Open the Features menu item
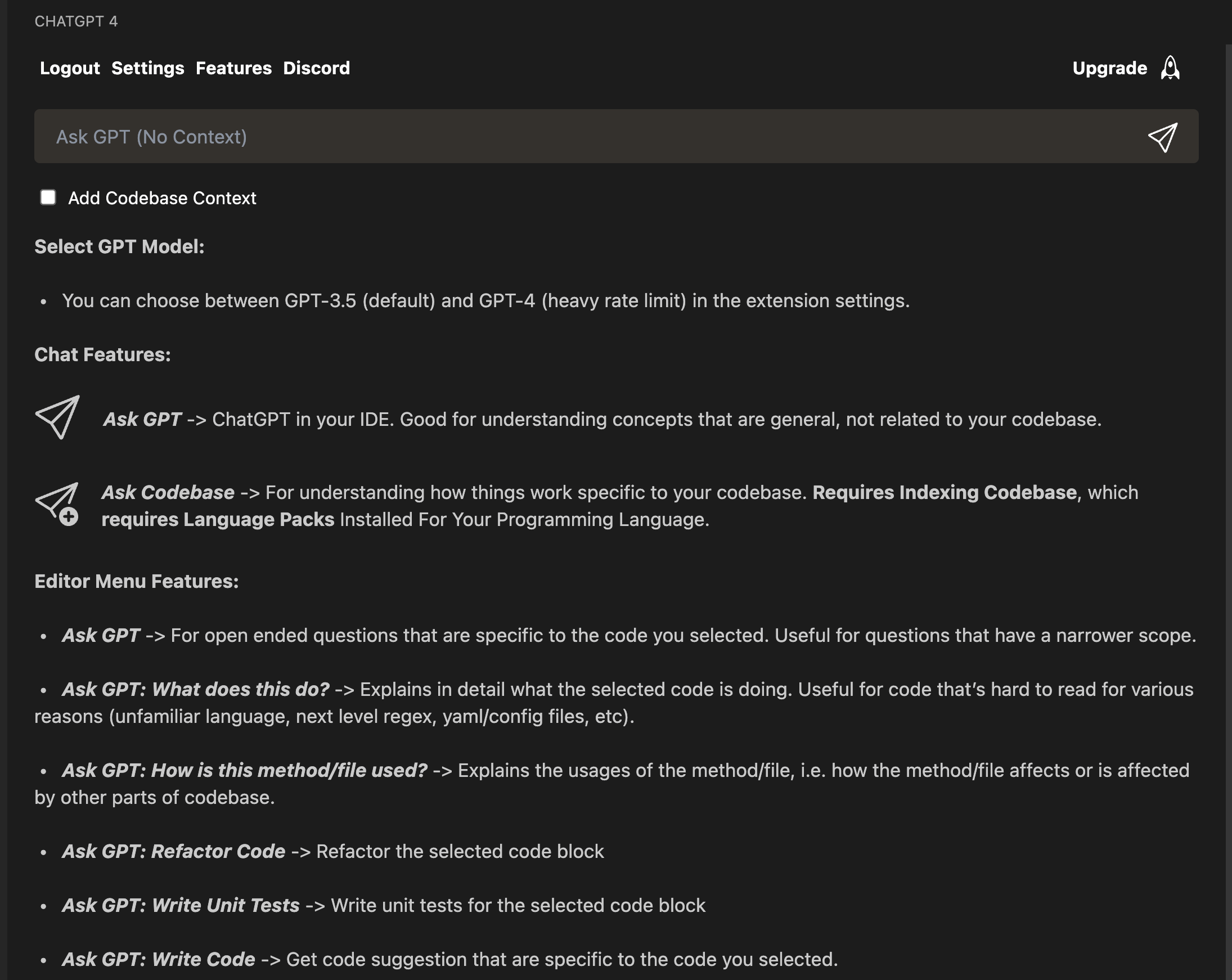Image resolution: width=1232 pixels, height=980 pixels. coord(233,68)
